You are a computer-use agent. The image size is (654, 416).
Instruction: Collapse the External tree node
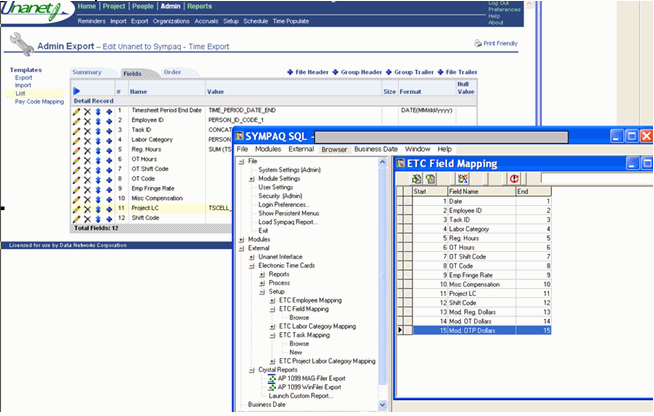point(241,249)
